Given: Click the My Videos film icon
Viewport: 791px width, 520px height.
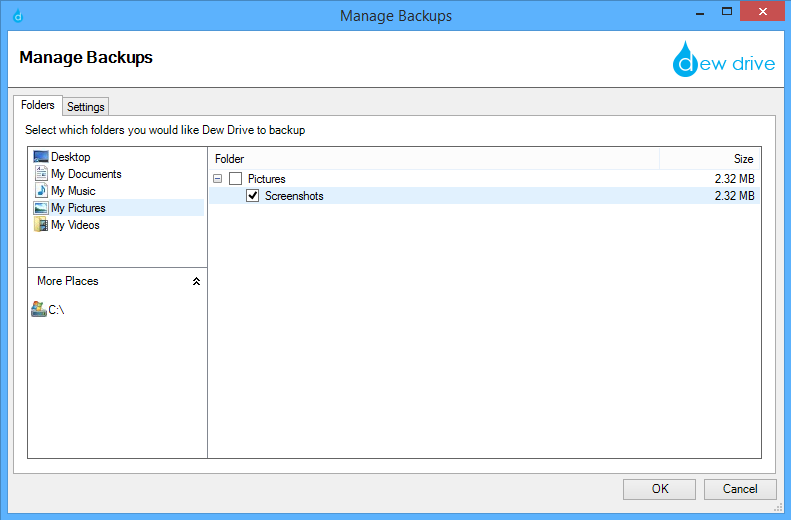Looking at the screenshot, I should pyautogui.click(x=41, y=225).
